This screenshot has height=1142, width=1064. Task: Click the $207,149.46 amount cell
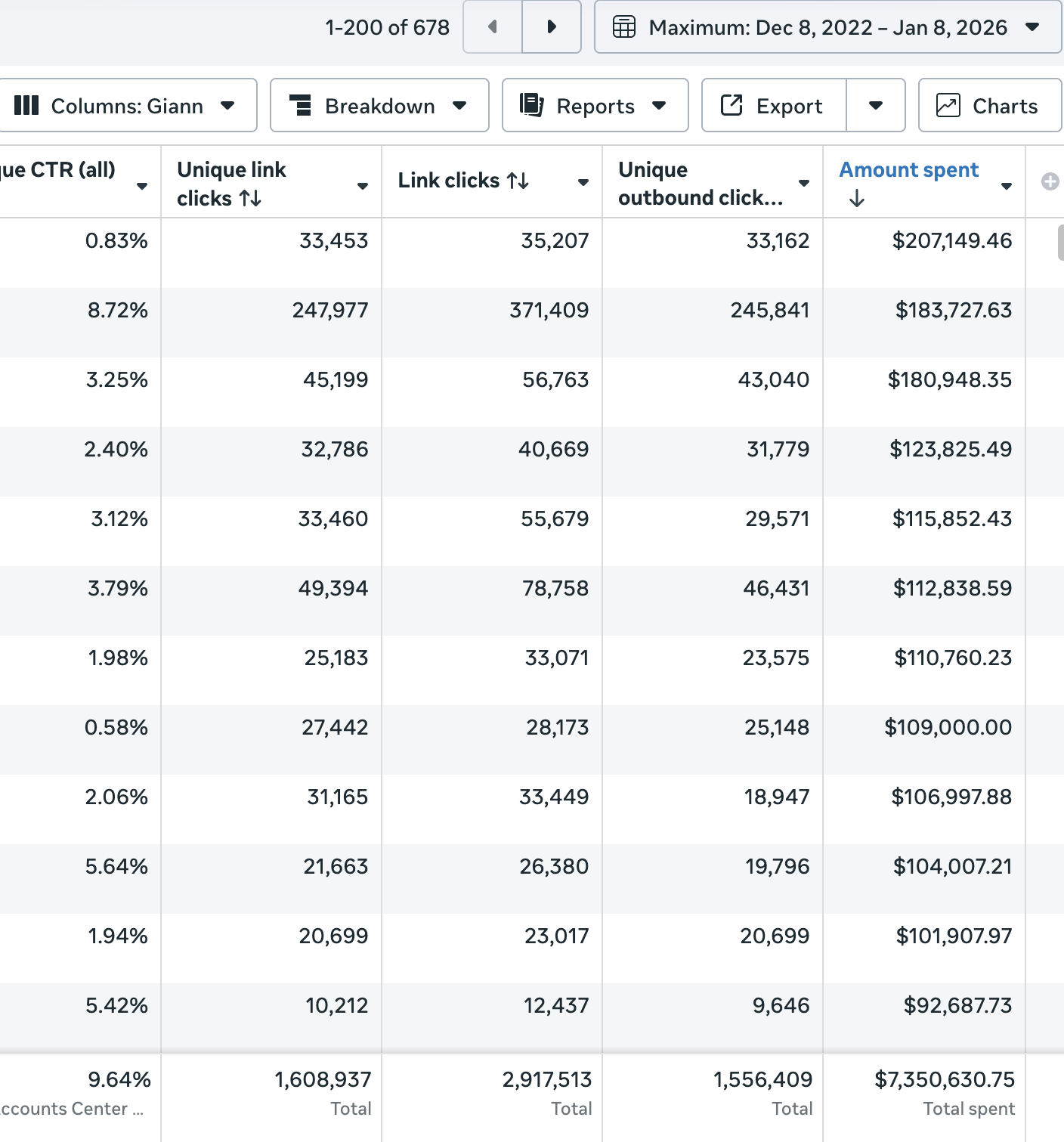point(952,241)
